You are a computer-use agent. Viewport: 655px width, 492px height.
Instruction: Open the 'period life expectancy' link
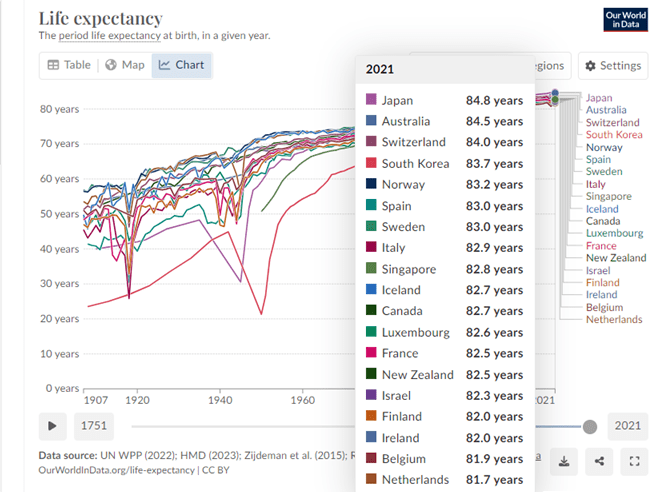110,36
